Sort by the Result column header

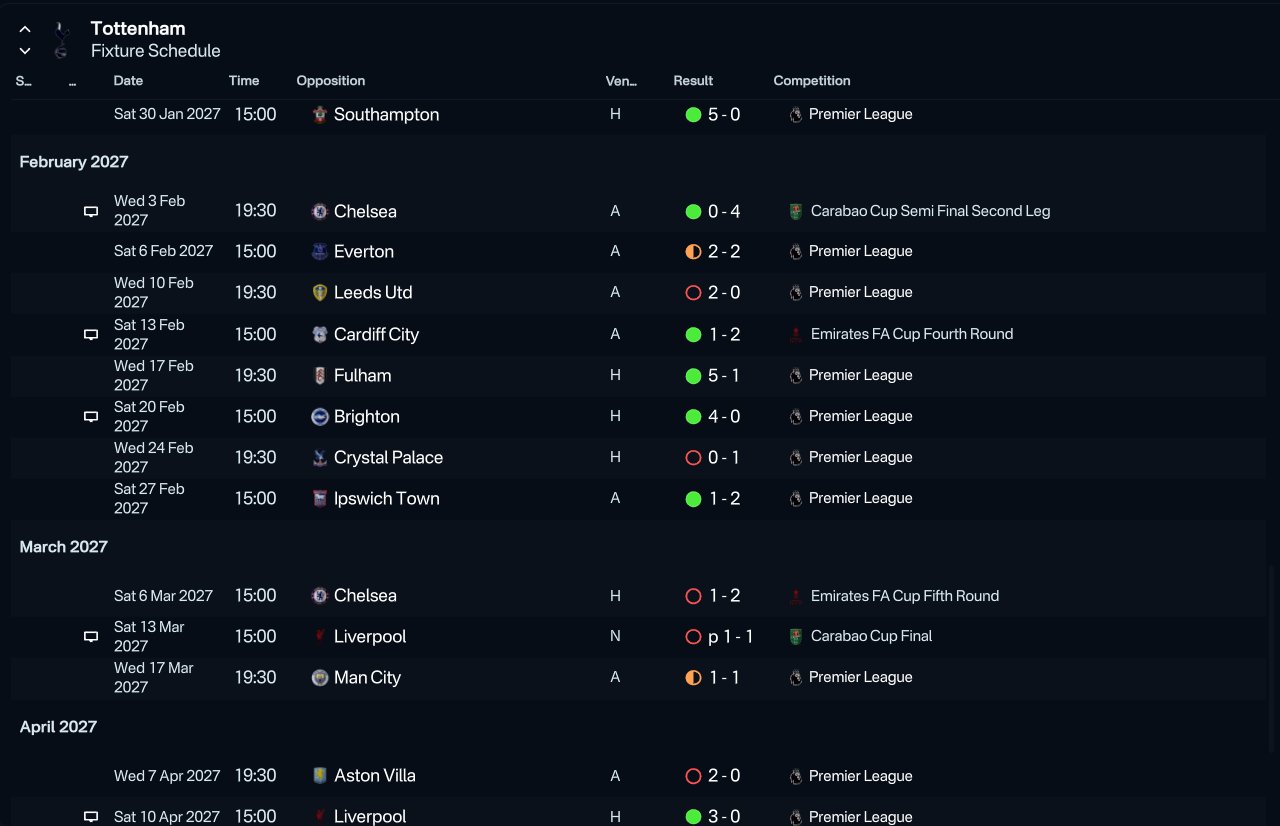click(x=693, y=81)
